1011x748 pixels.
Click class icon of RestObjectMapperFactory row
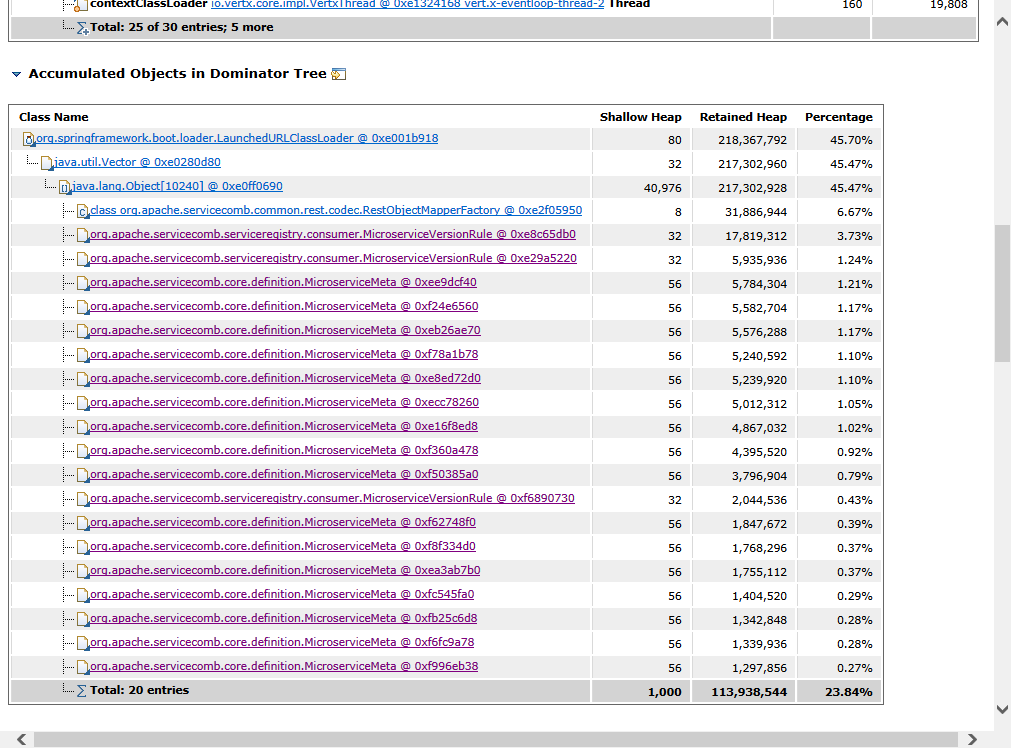tap(83, 211)
